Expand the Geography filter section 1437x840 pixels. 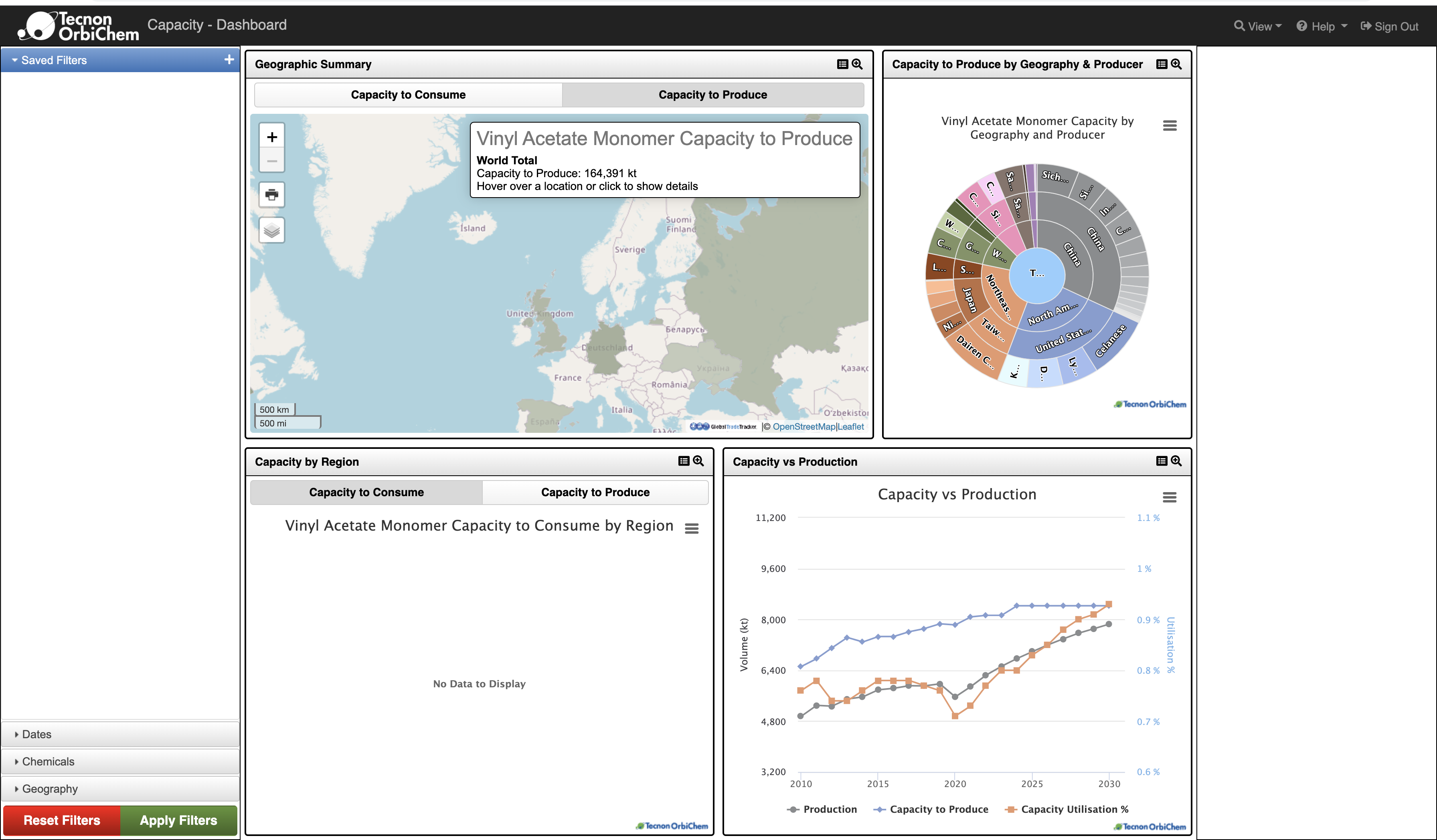pos(120,789)
